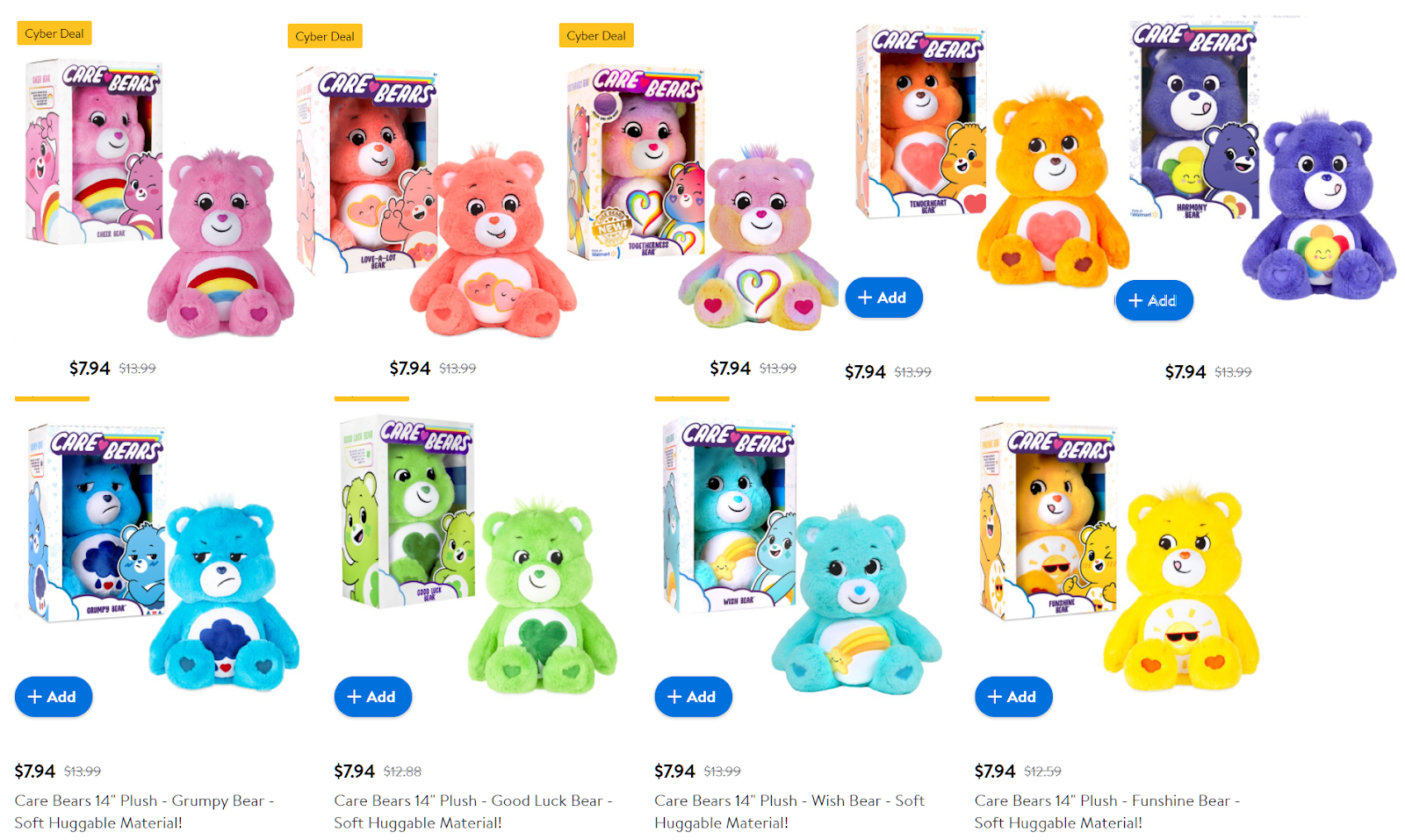1405x840 pixels.
Task: Add Good Luck Bear to cart
Action: (x=373, y=697)
